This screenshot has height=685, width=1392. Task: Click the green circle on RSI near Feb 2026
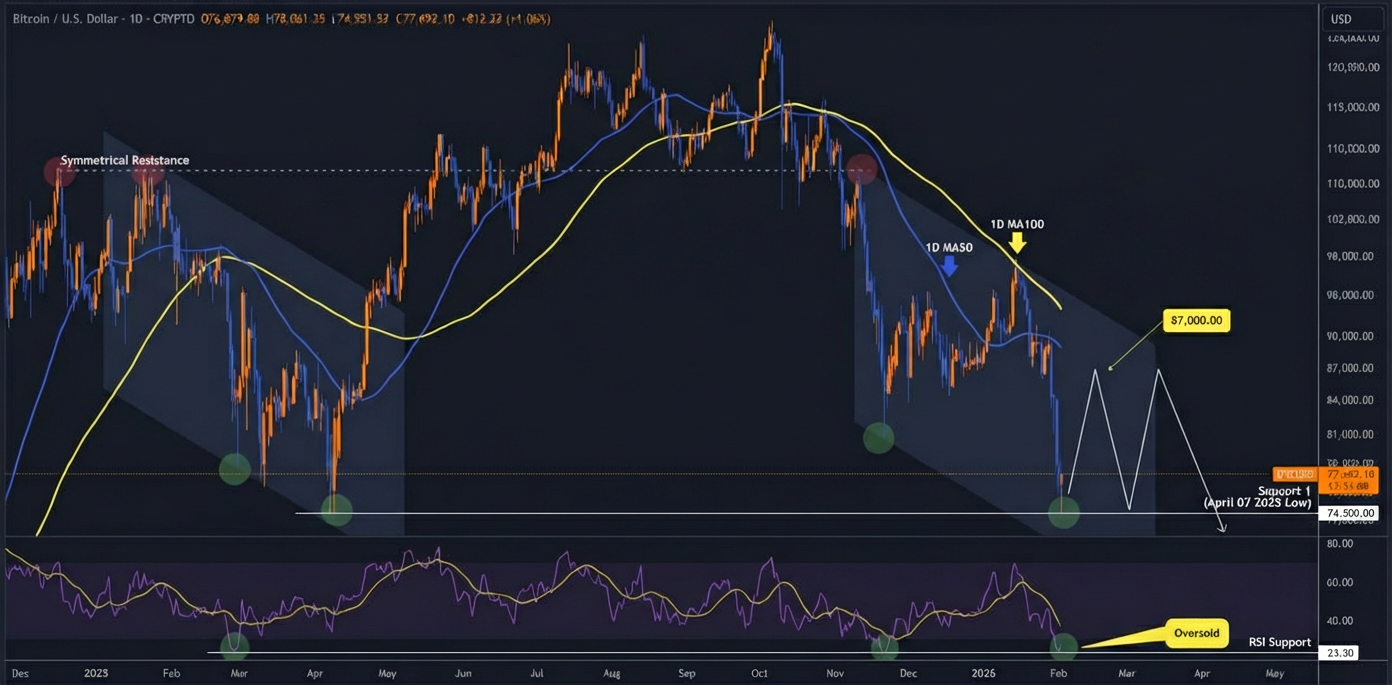(1063, 646)
